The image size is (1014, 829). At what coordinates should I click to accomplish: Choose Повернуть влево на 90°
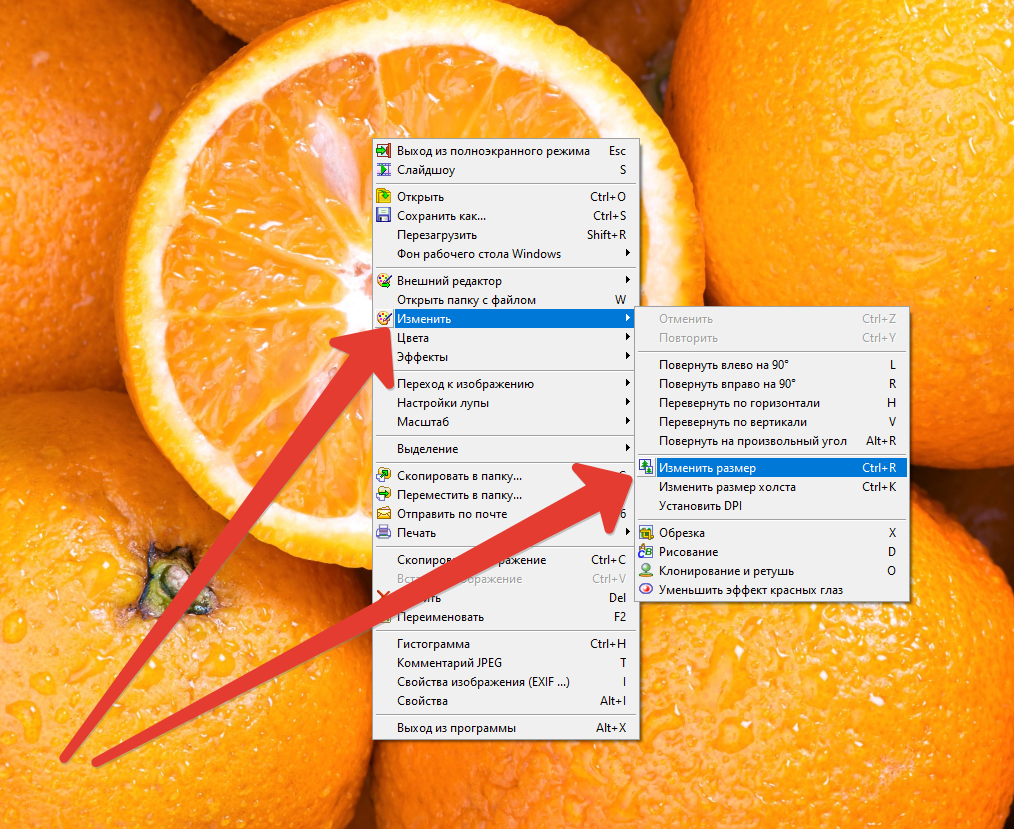pyautogui.click(x=772, y=365)
